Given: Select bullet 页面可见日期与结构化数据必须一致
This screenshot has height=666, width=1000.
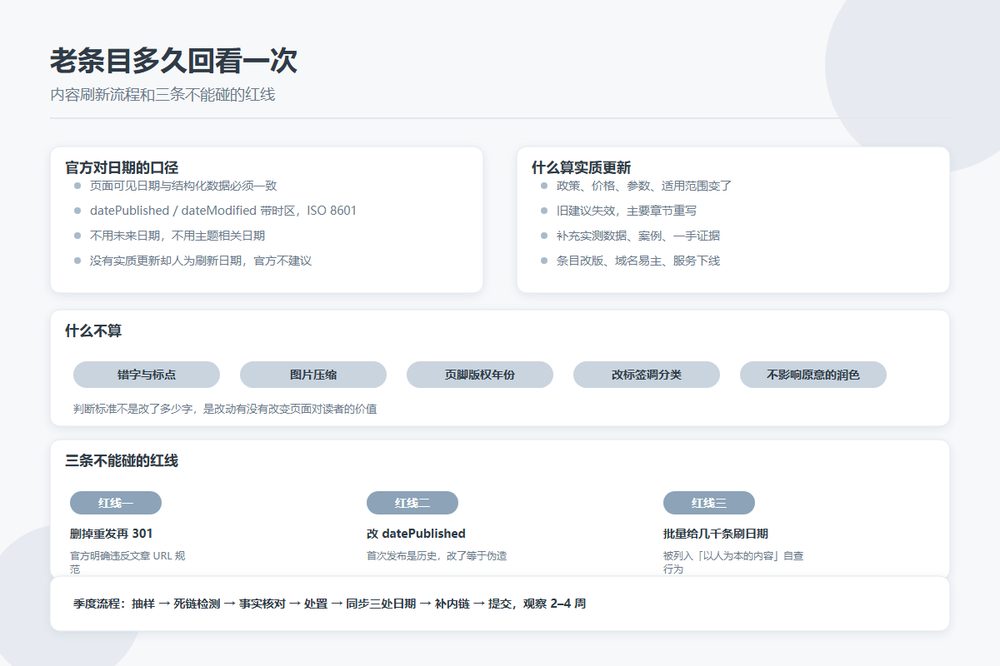Looking at the screenshot, I should coord(183,186).
